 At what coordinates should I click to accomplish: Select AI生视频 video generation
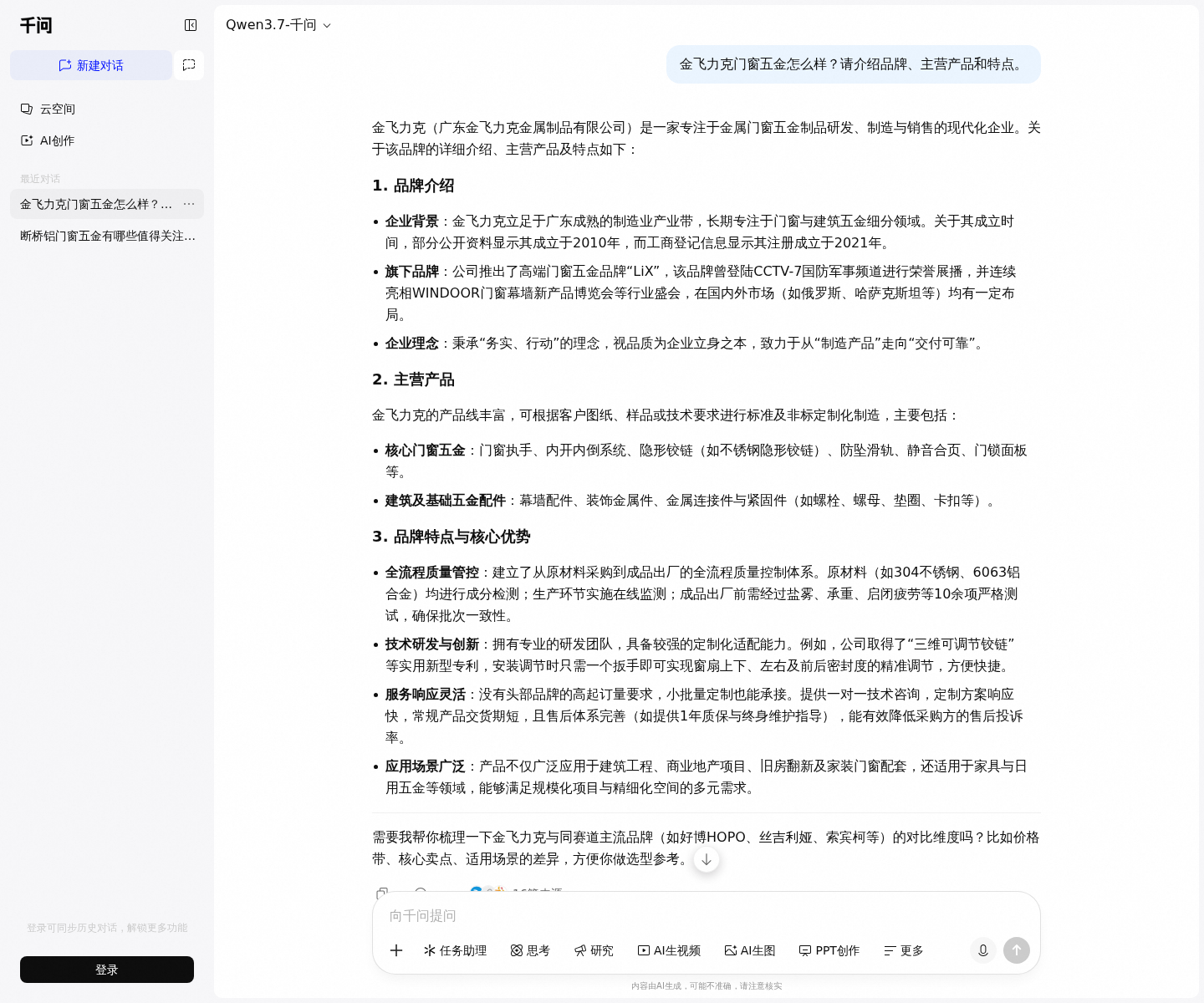point(669,950)
